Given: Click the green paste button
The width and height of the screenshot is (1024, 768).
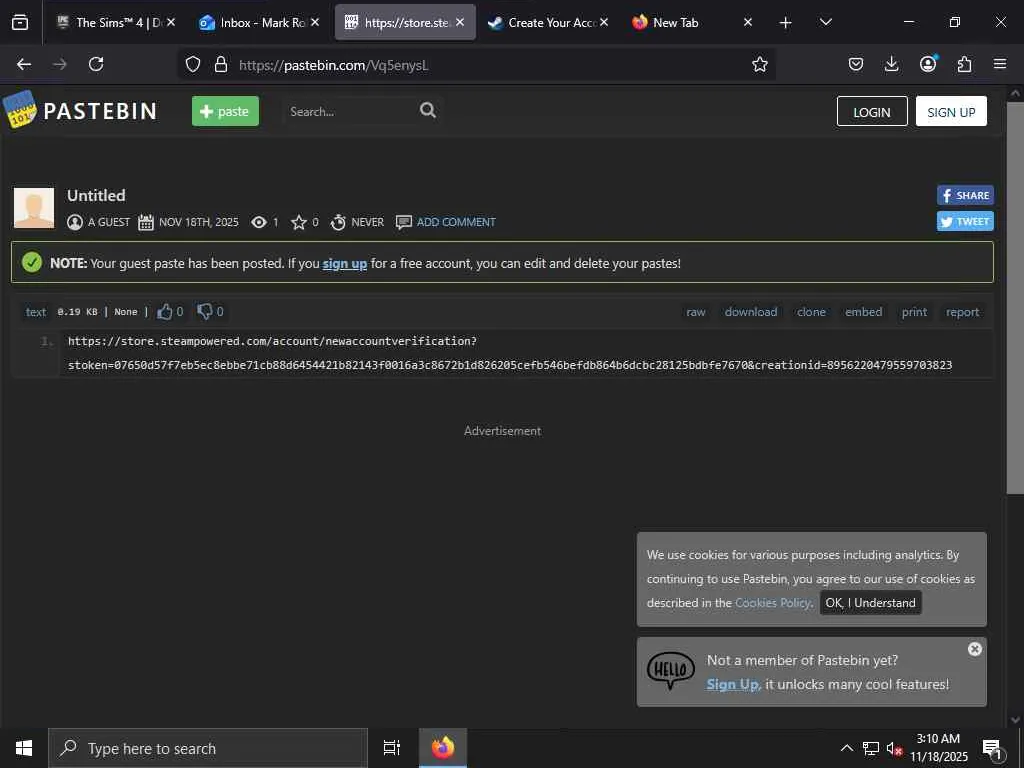Looking at the screenshot, I should coord(225,111).
